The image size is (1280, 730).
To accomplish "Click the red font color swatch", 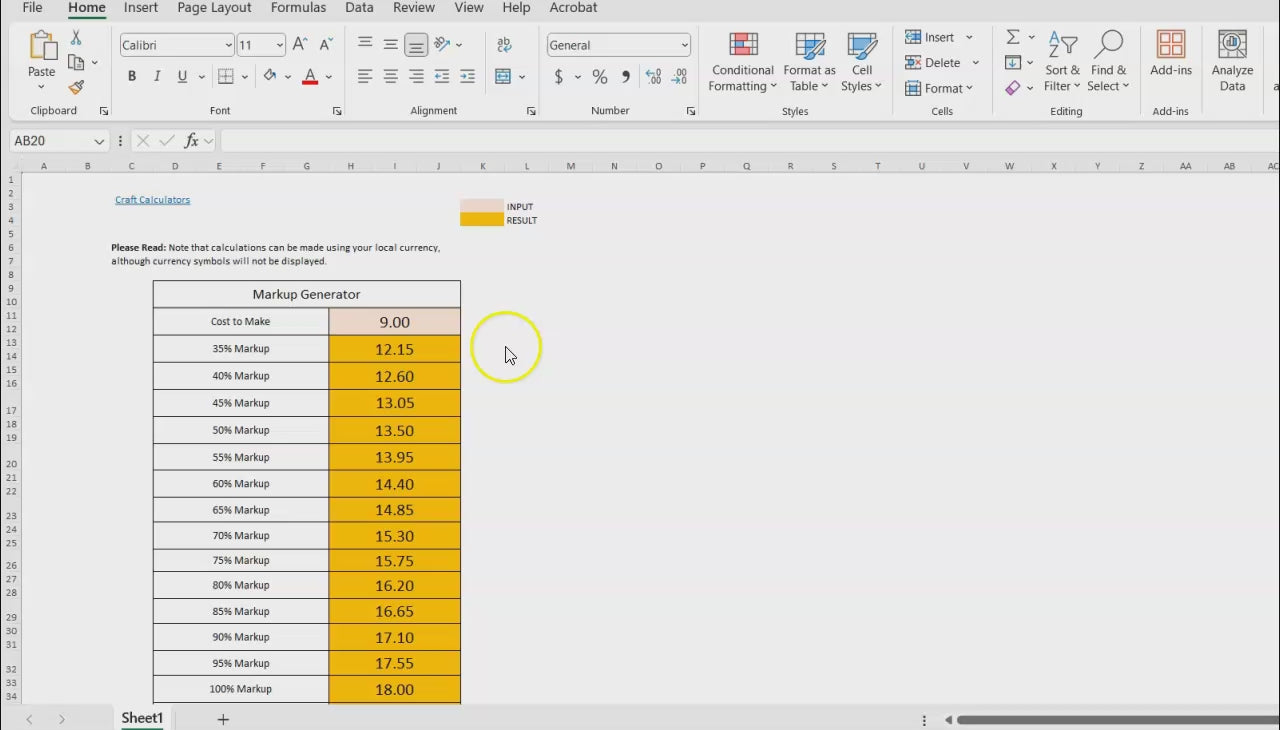I will click(310, 77).
